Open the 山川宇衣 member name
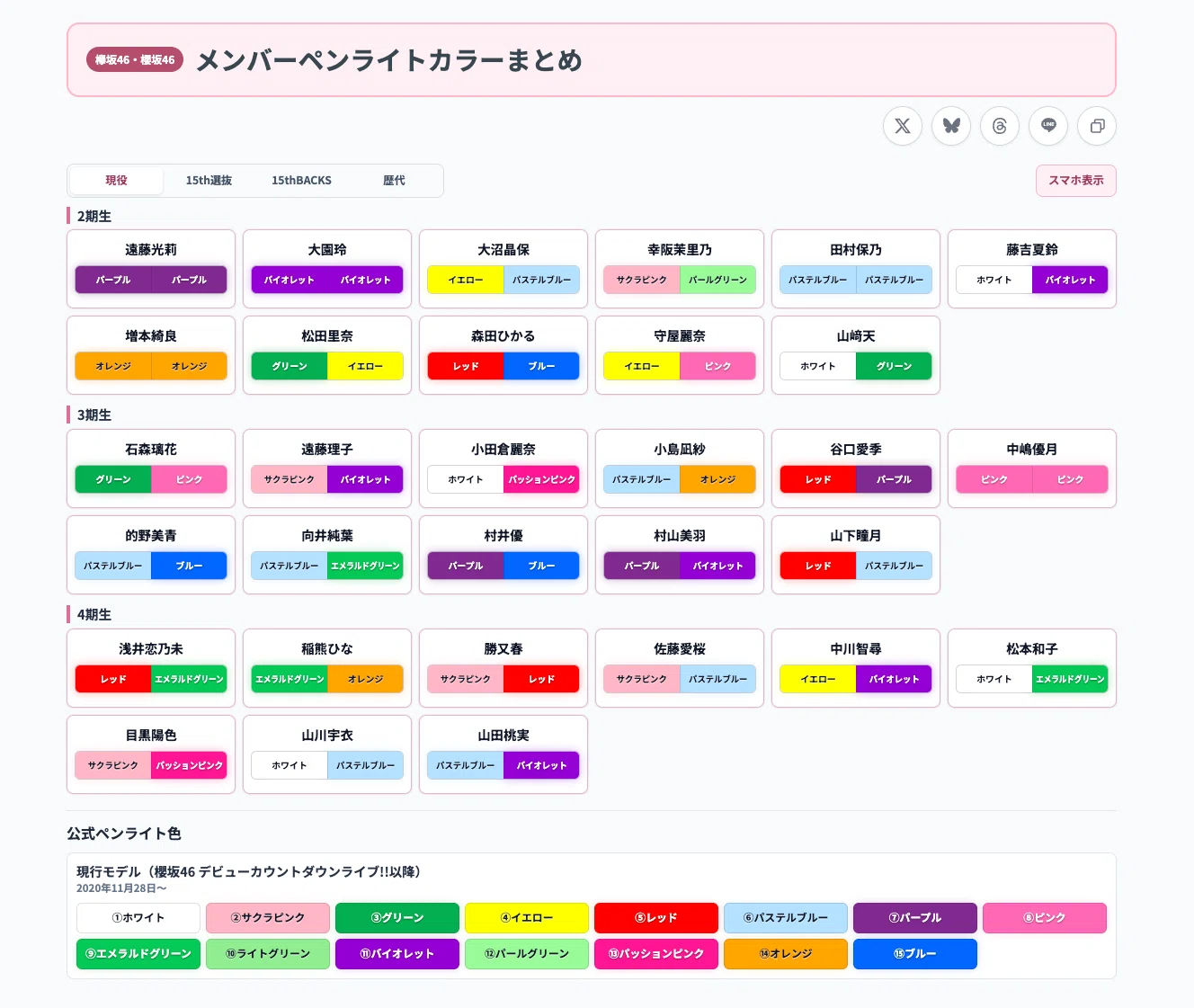Image resolution: width=1194 pixels, height=1008 pixels. 327,736
